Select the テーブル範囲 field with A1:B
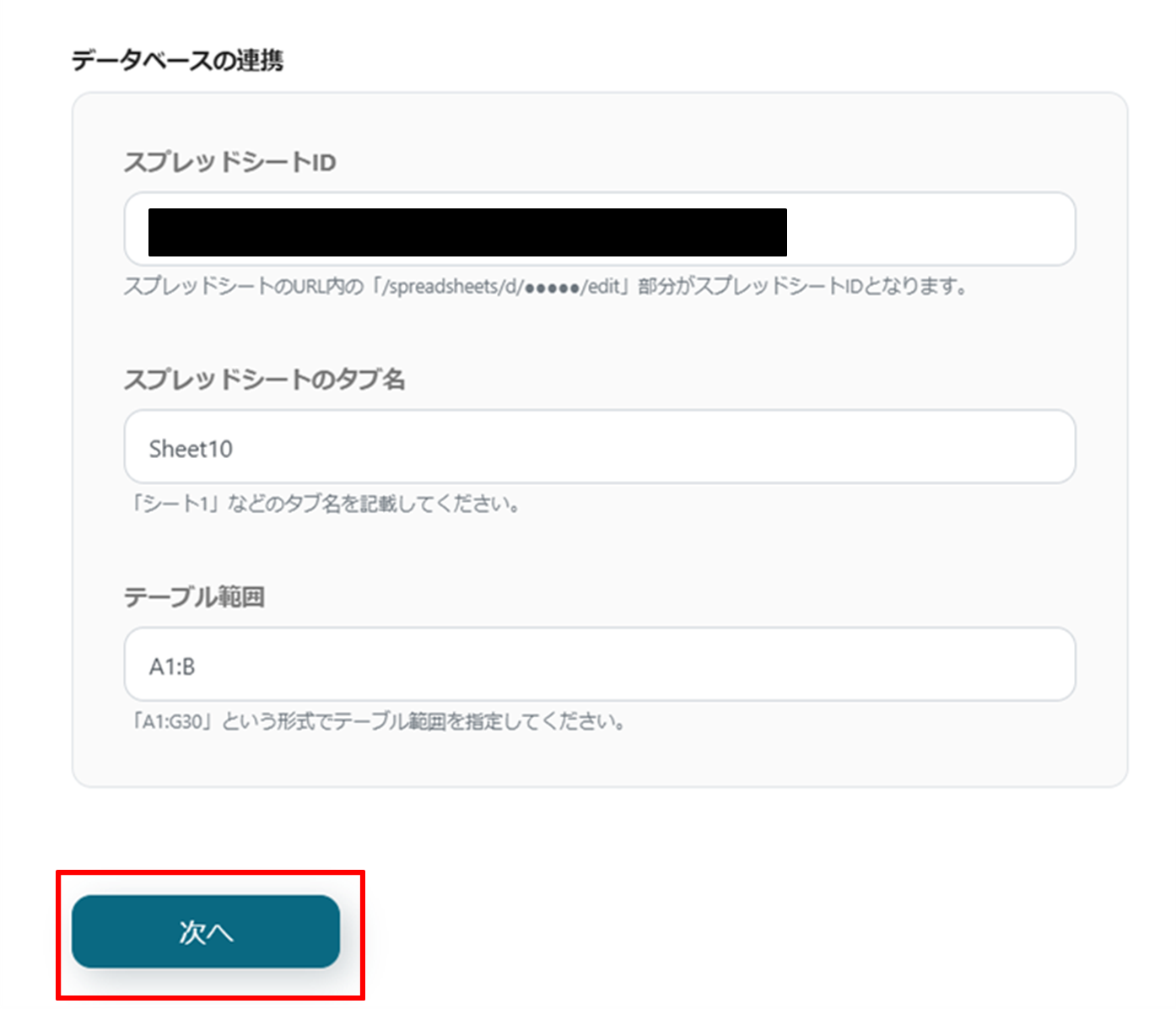Image resolution: width=1176 pixels, height=1009 pixels. tap(599, 665)
